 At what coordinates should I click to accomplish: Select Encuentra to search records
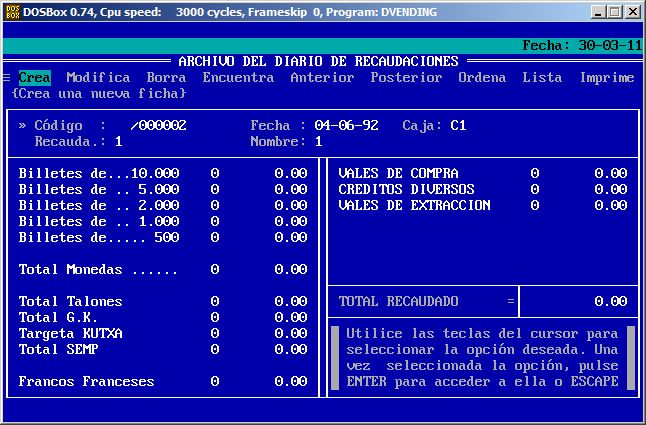[238, 77]
